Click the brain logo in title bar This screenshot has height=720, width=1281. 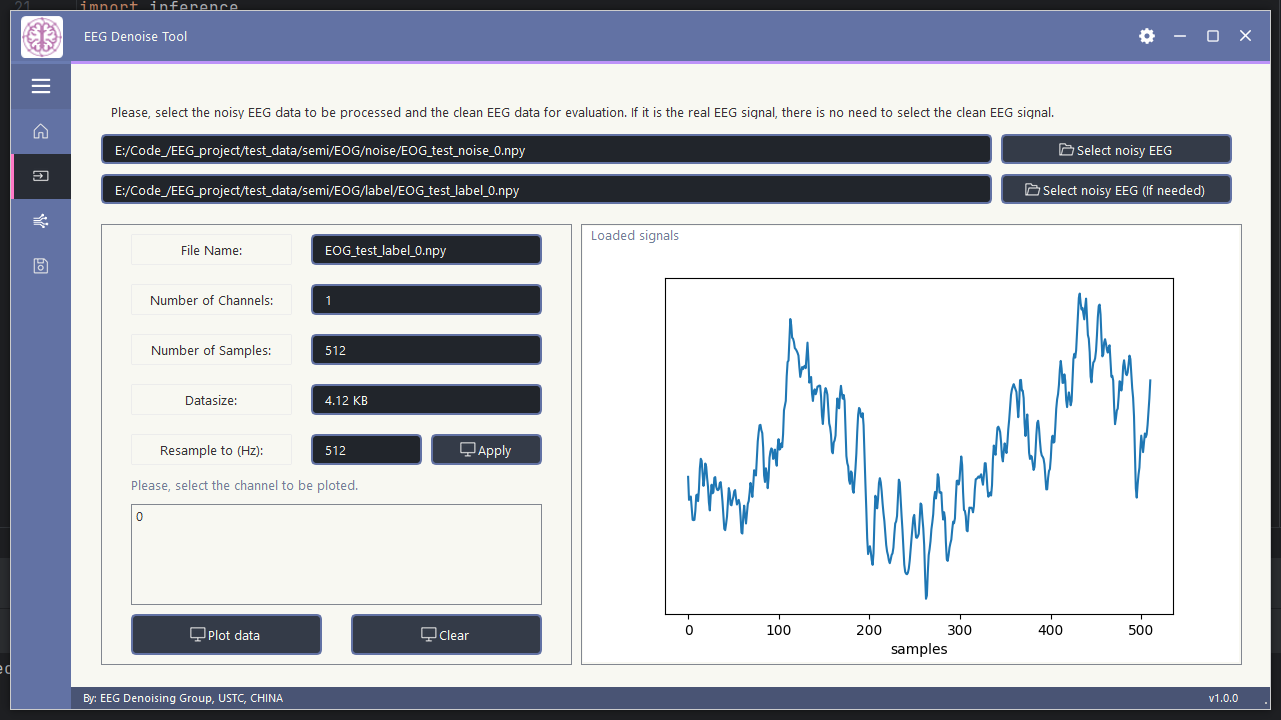(x=42, y=37)
